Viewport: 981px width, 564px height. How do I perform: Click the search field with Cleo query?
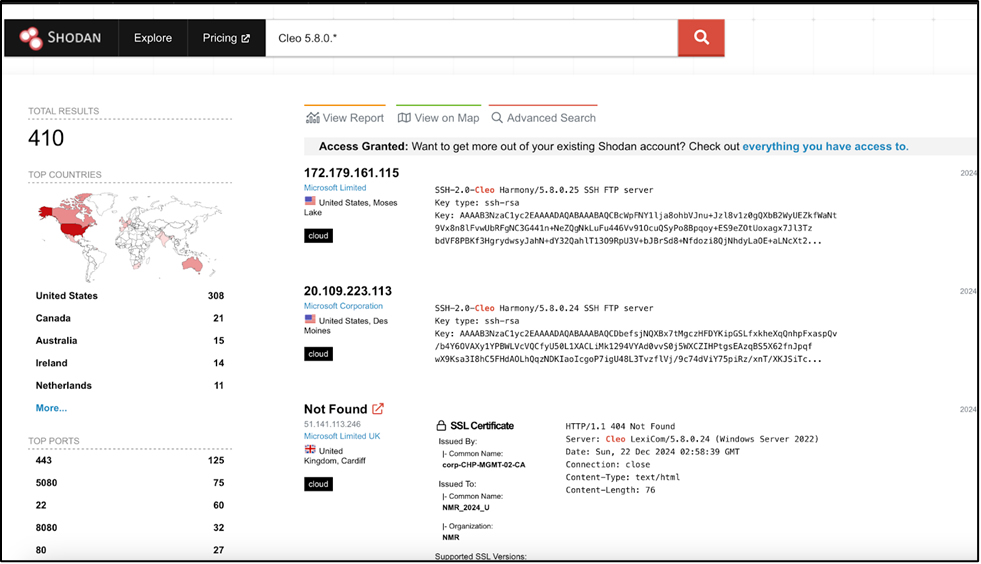(472, 38)
